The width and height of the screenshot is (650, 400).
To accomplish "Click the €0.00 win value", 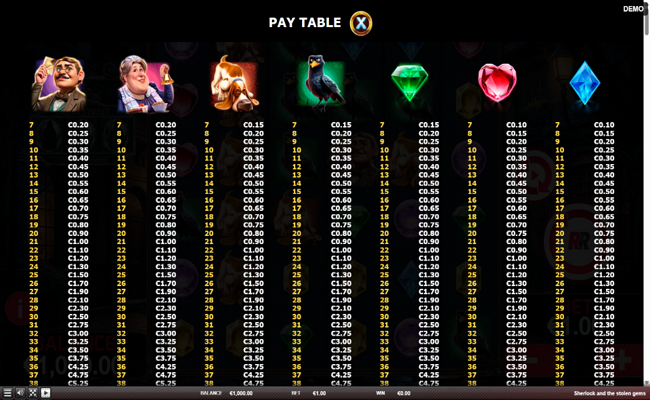I will coord(404,393).
